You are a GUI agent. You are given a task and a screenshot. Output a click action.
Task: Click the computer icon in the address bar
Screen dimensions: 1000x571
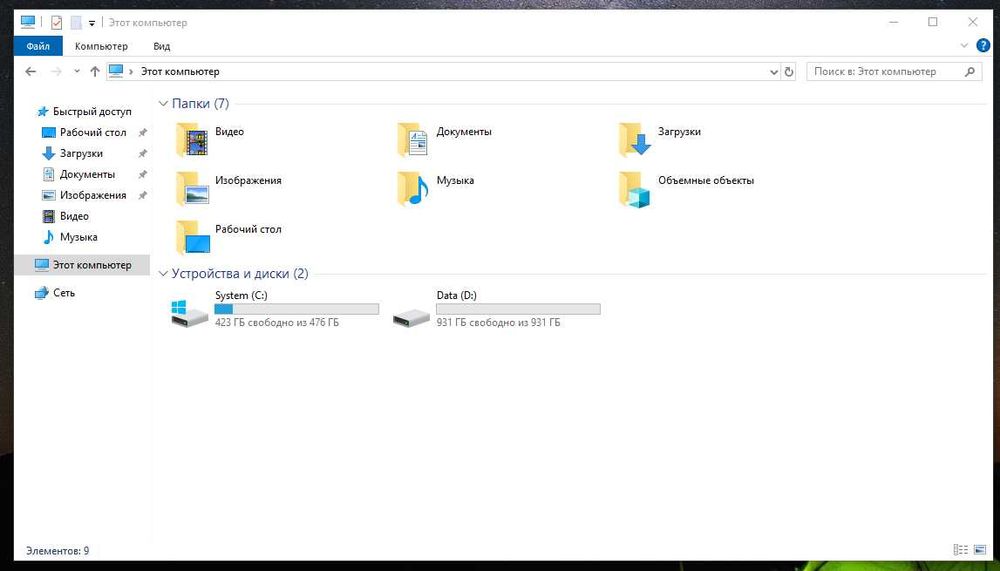[115, 71]
